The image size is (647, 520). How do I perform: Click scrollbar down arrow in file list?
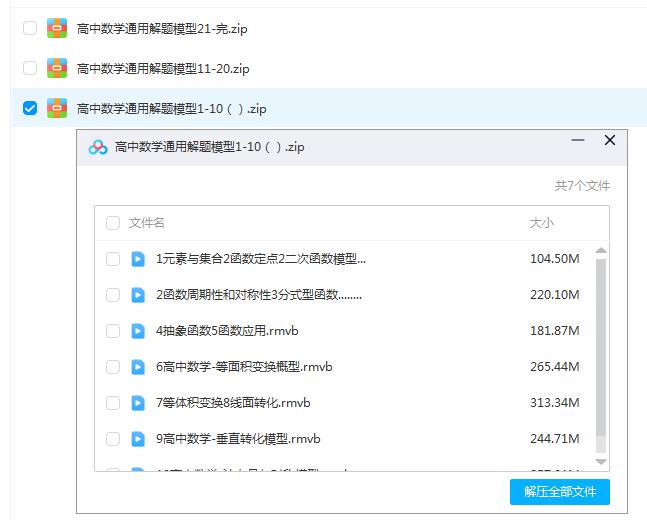[x=600, y=461]
